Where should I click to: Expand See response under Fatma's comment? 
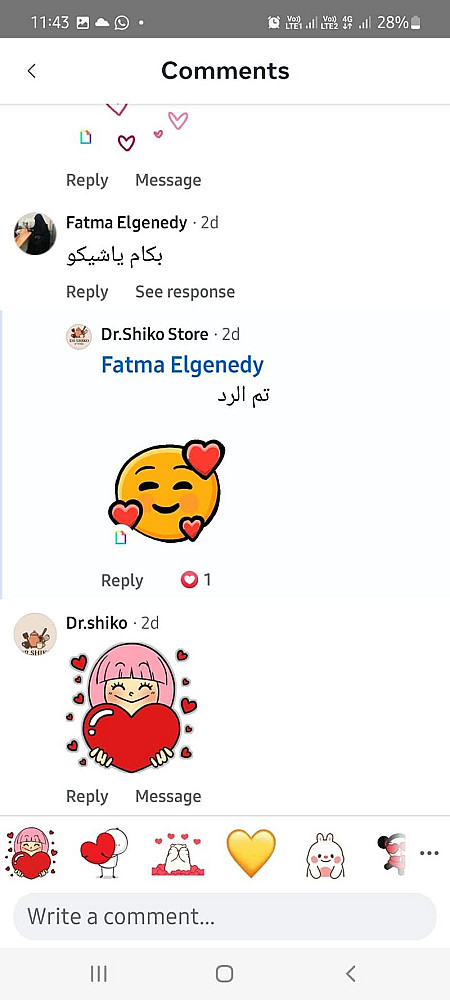[x=185, y=292]
